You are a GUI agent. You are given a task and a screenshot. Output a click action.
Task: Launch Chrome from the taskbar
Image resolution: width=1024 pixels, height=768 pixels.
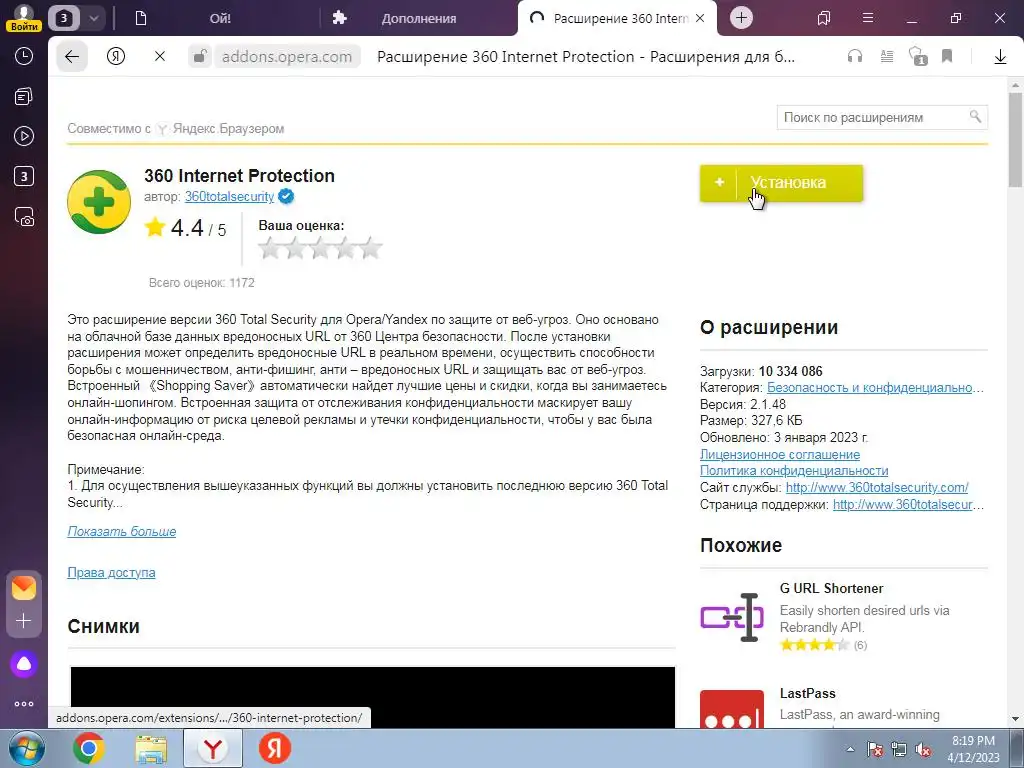(89, 749)
